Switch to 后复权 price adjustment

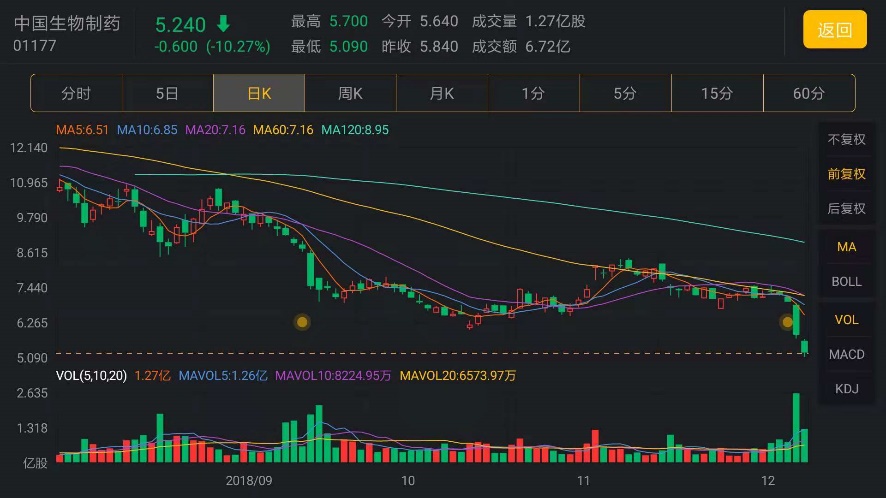(x=846, y=209)
